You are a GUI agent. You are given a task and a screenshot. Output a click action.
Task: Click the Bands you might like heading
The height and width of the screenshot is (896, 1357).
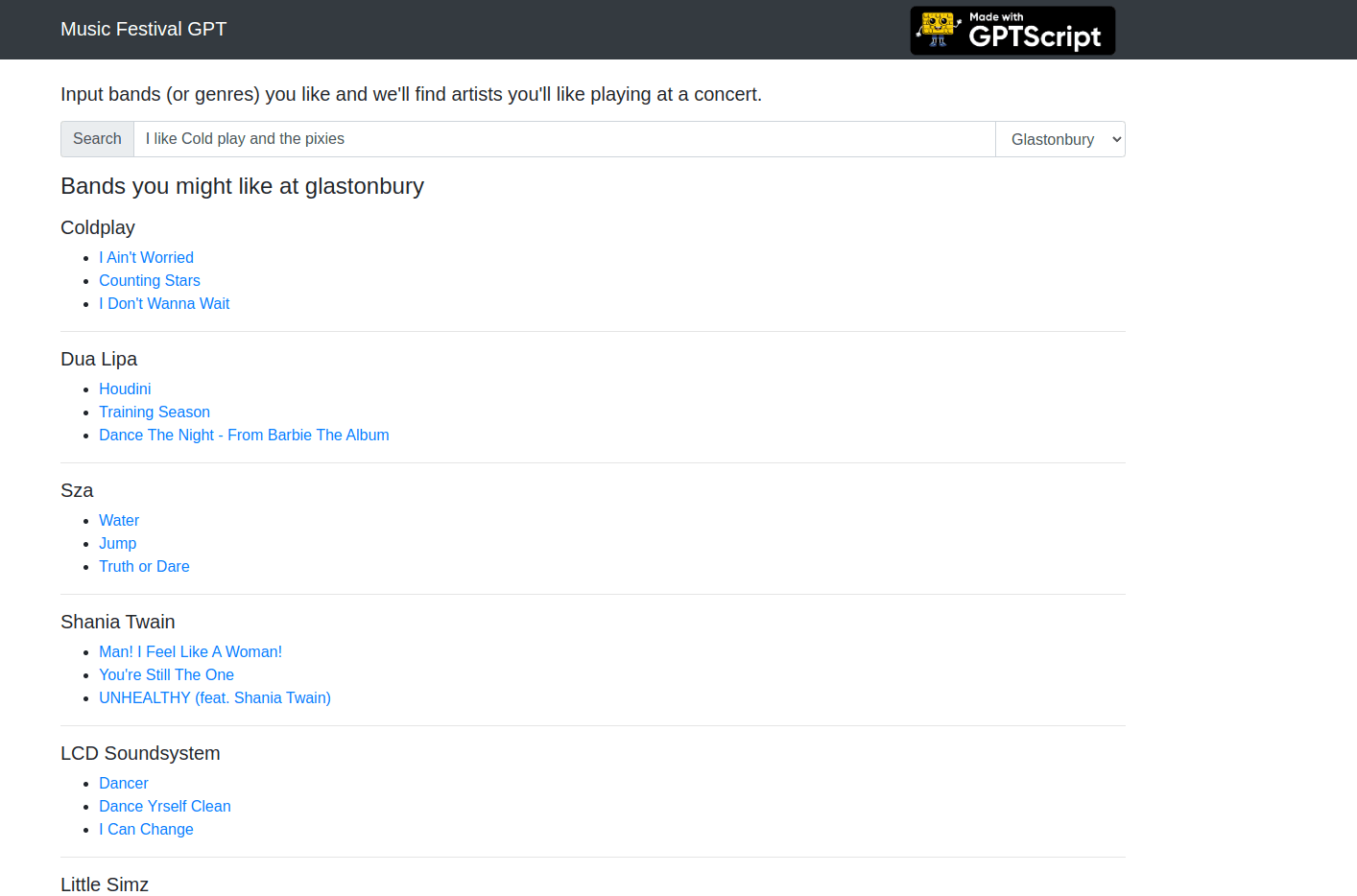pyautogui.click(x=242, y=186)
